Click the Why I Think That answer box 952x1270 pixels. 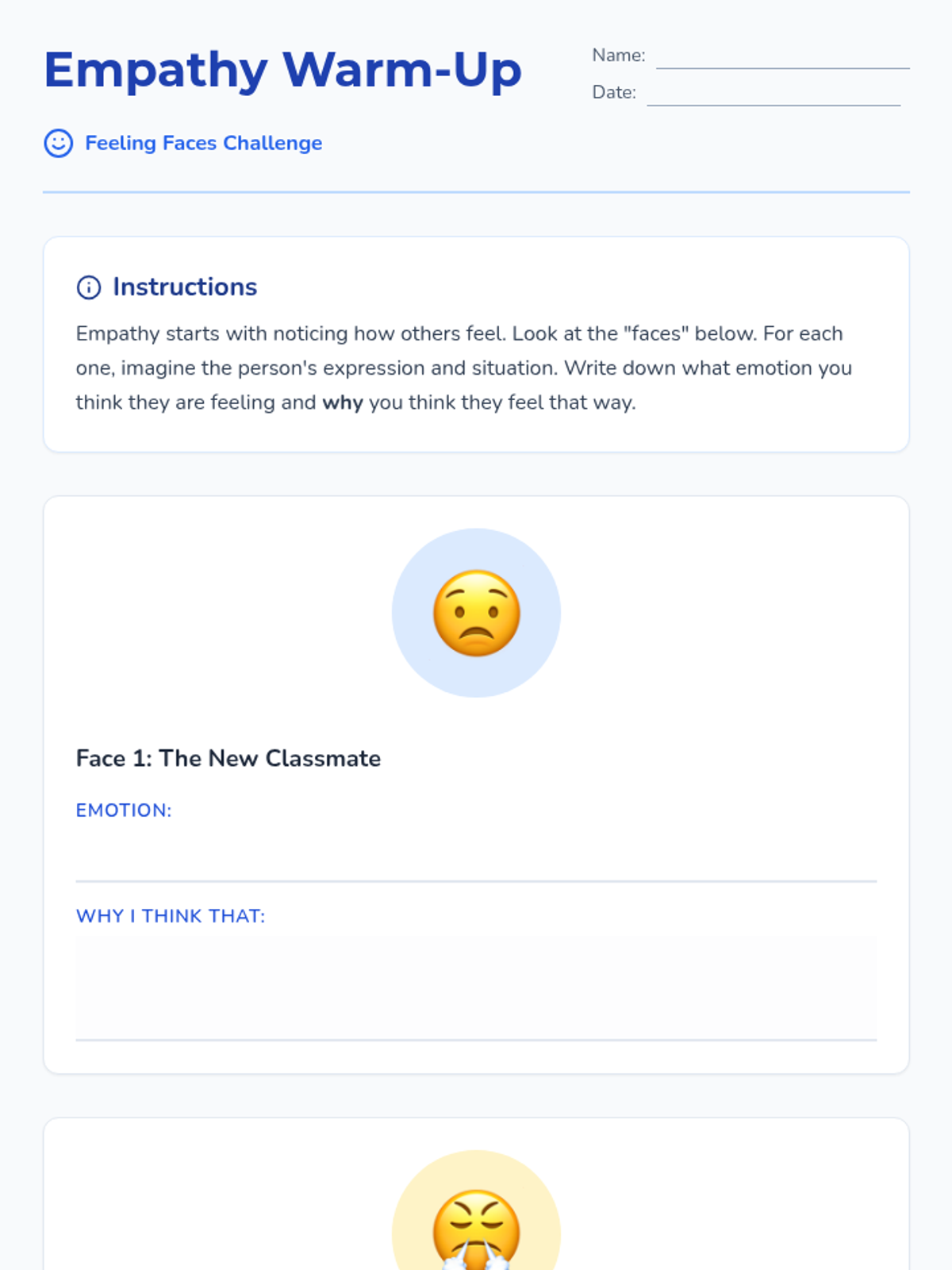[476, 987]
